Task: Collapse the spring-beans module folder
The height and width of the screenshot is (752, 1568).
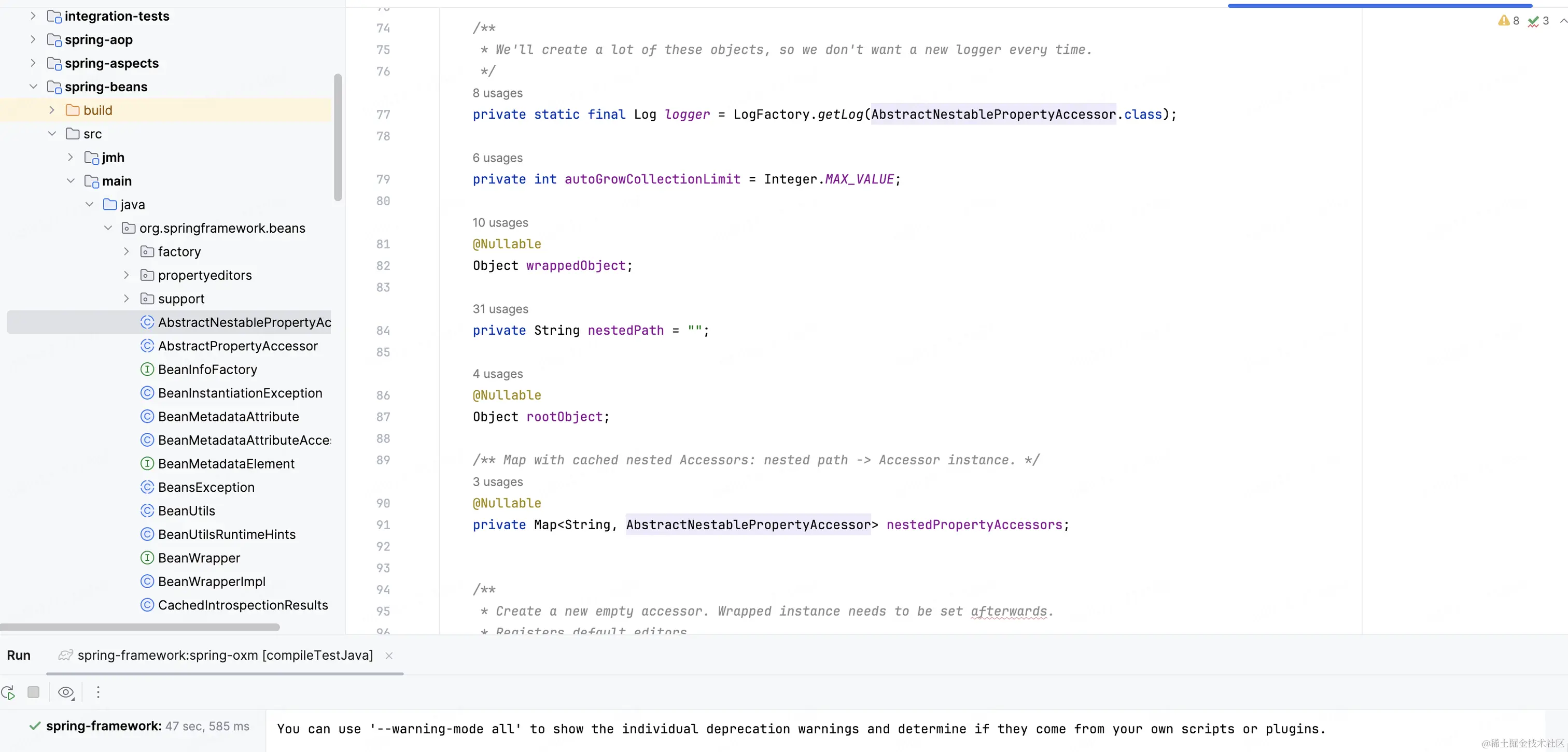Action: point(34,87)
